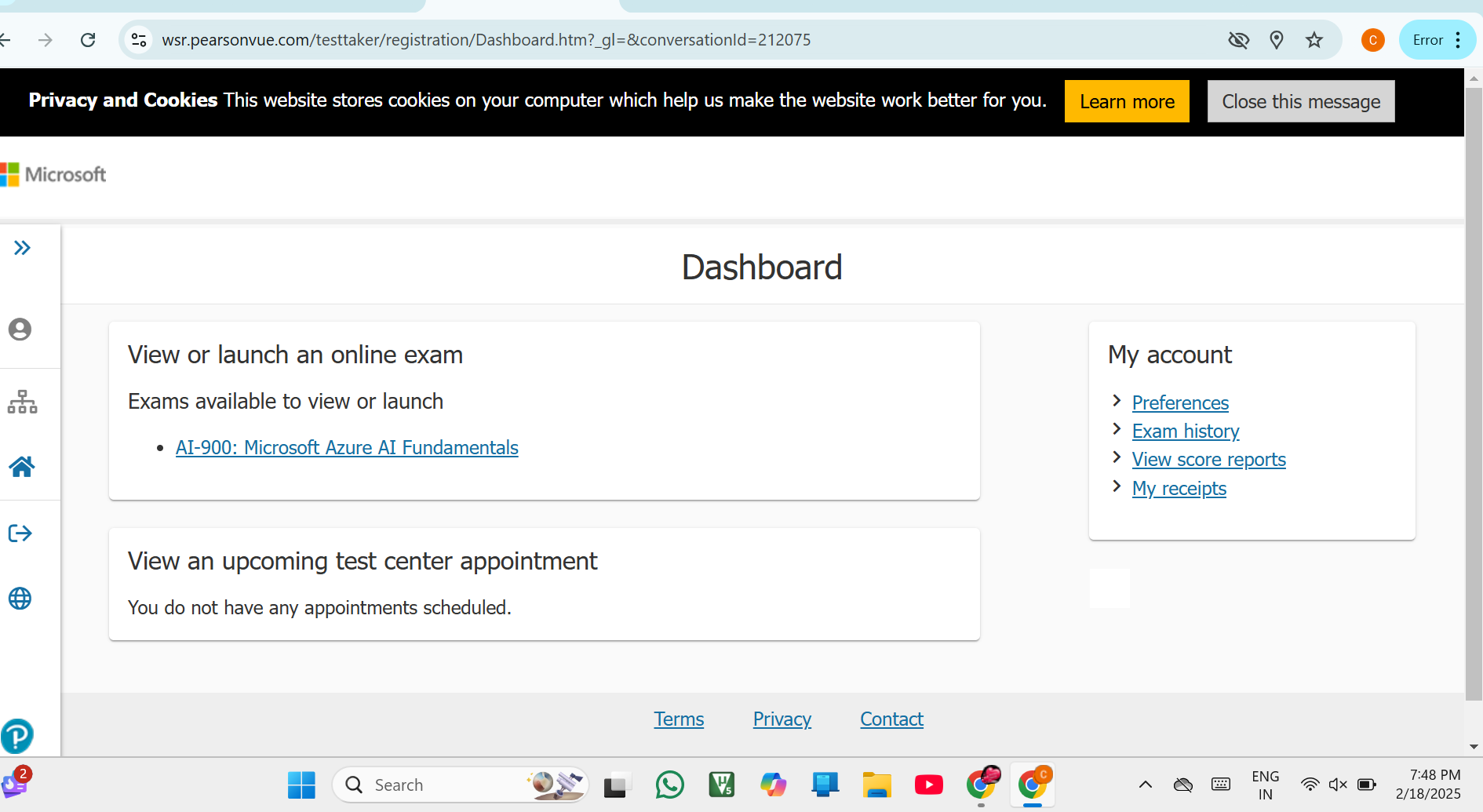Open the green V app on the taskbar
The height and width of the screenshot is (812, 1483).
[721, 785]
